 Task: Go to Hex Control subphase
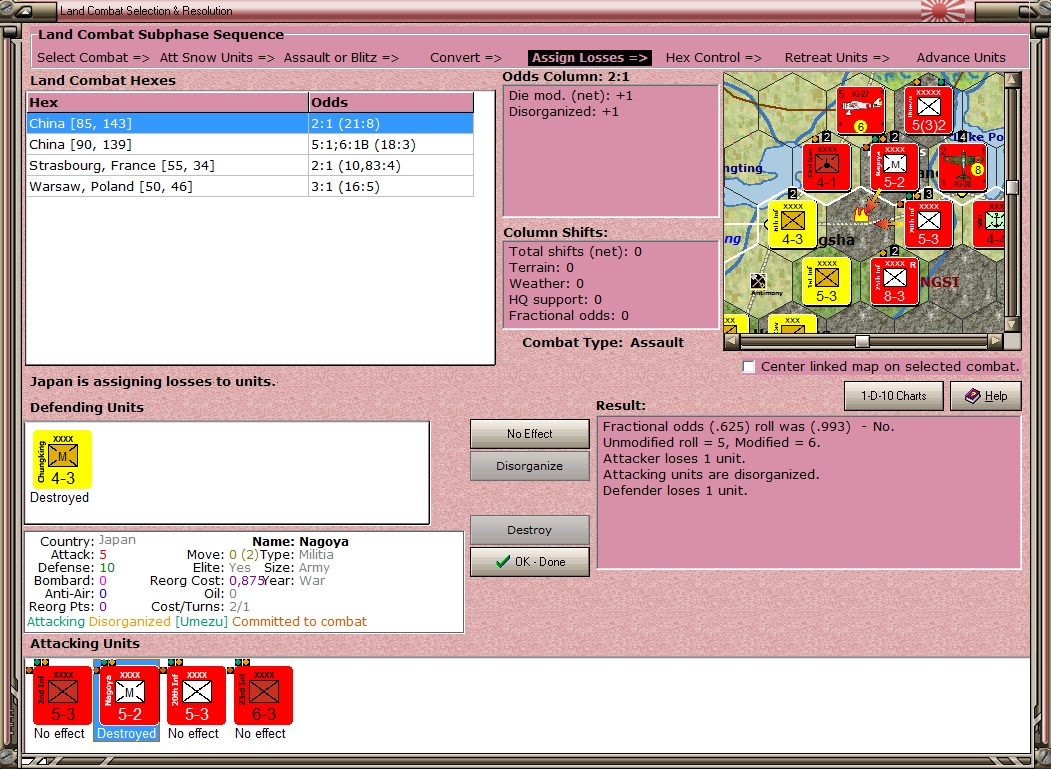713,58
